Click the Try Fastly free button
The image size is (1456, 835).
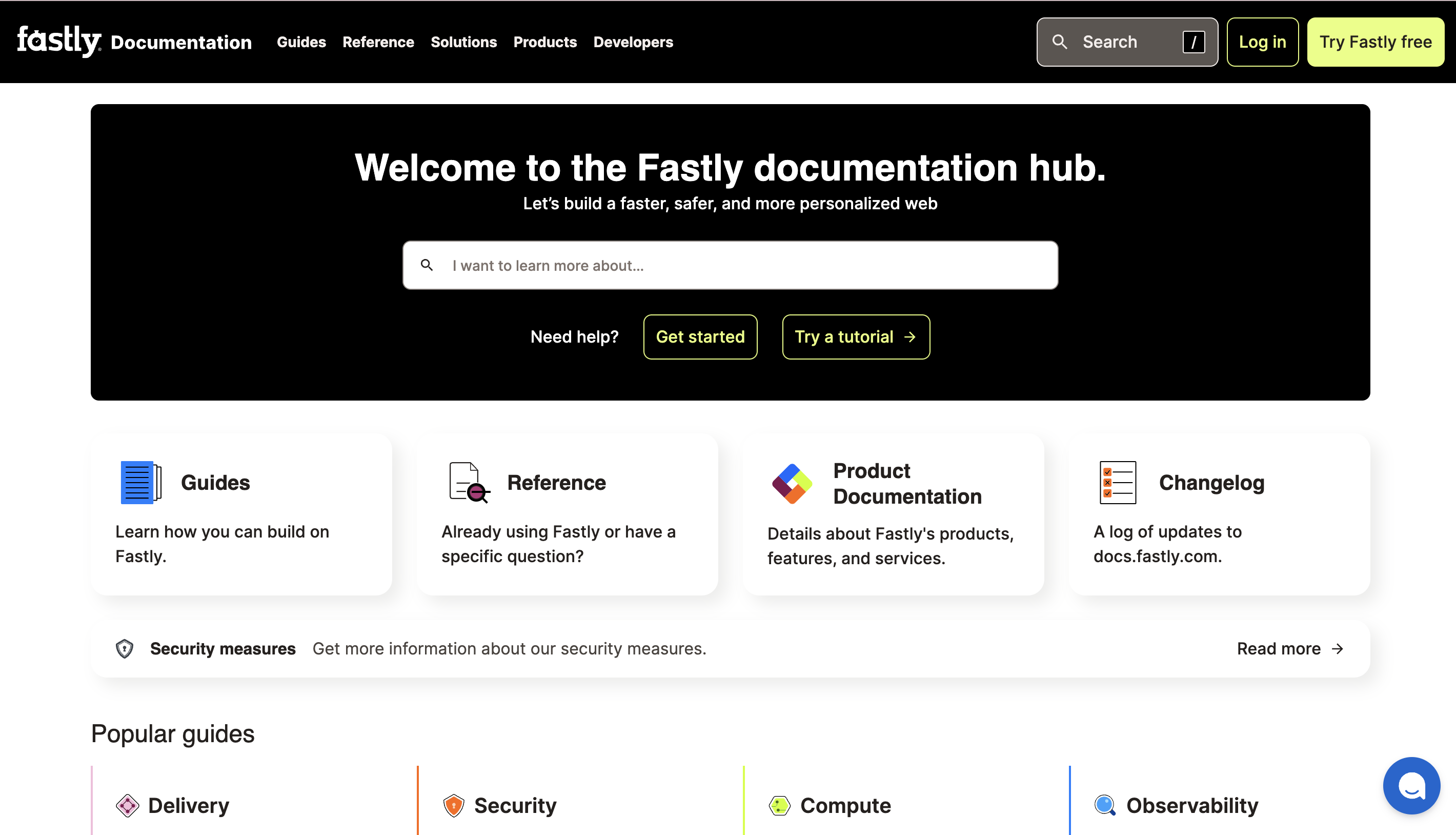(1376, 42)
